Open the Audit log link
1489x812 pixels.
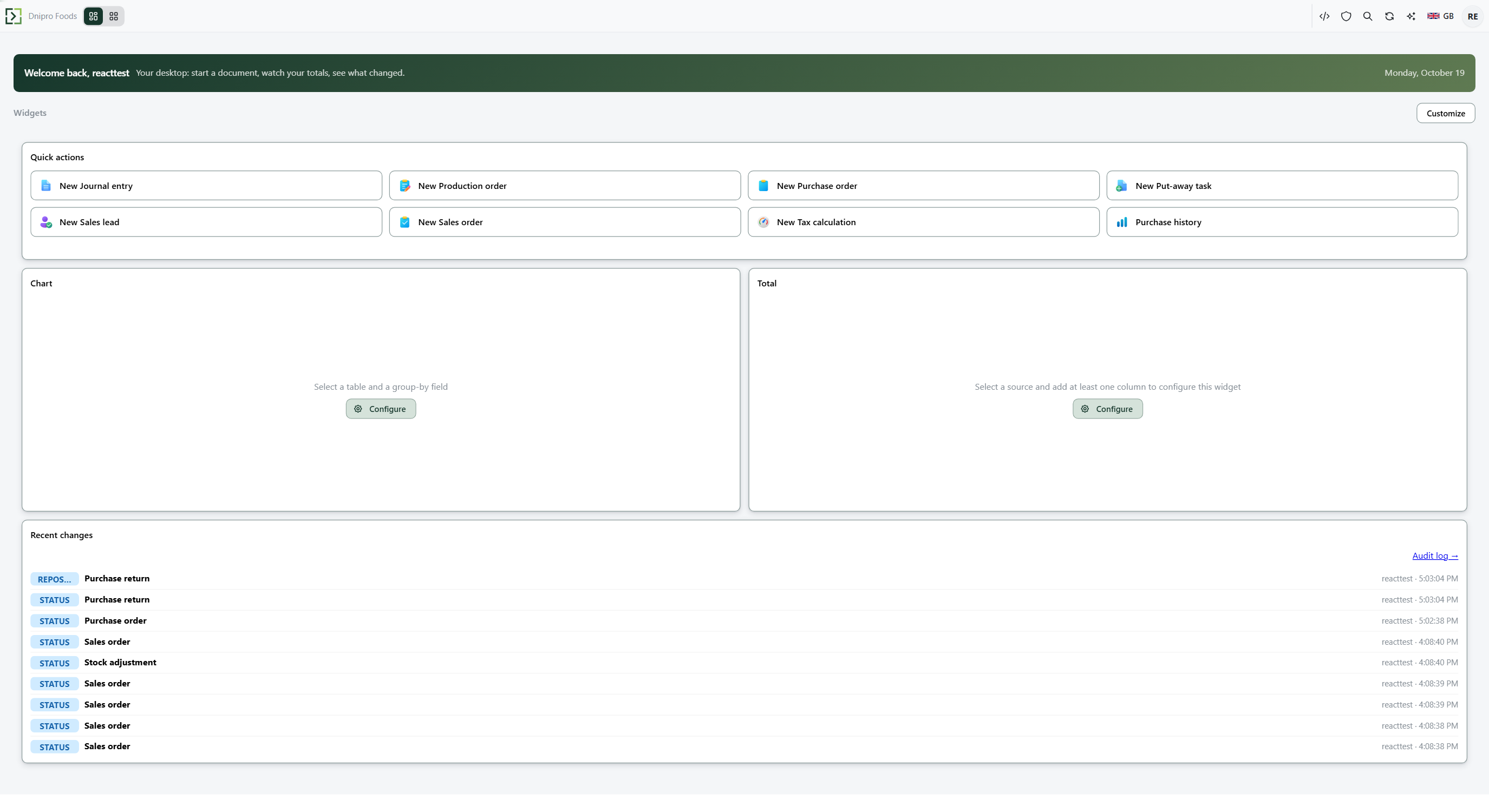1435,555
